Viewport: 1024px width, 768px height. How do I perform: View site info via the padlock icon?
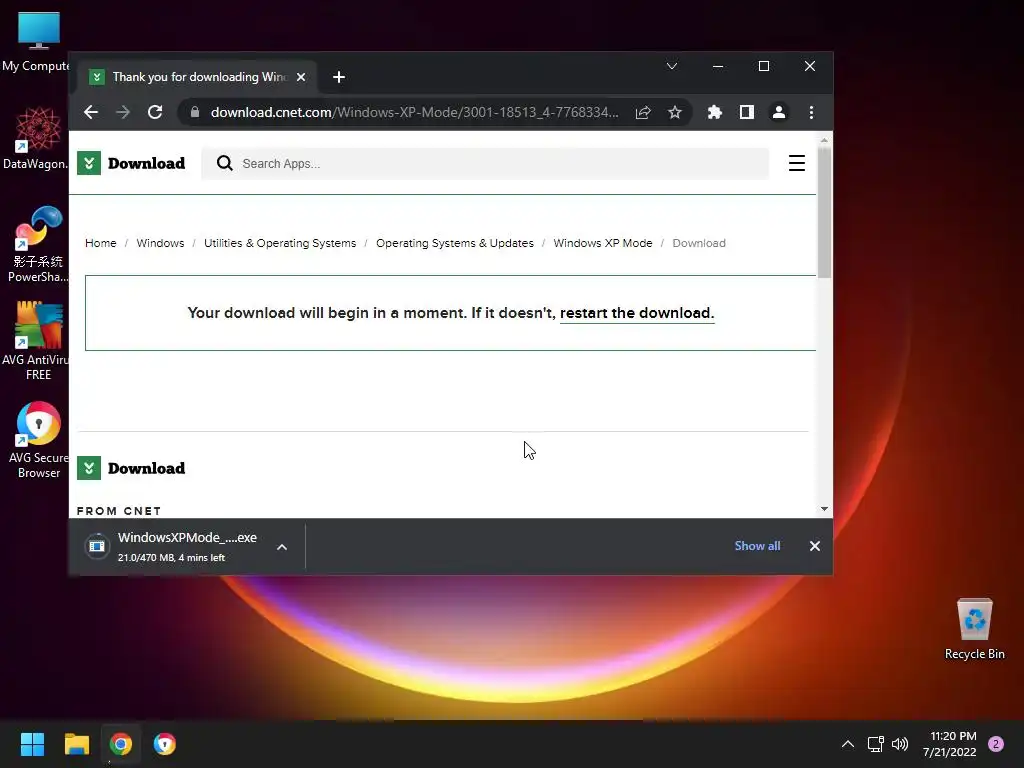(x=195, y=112)
